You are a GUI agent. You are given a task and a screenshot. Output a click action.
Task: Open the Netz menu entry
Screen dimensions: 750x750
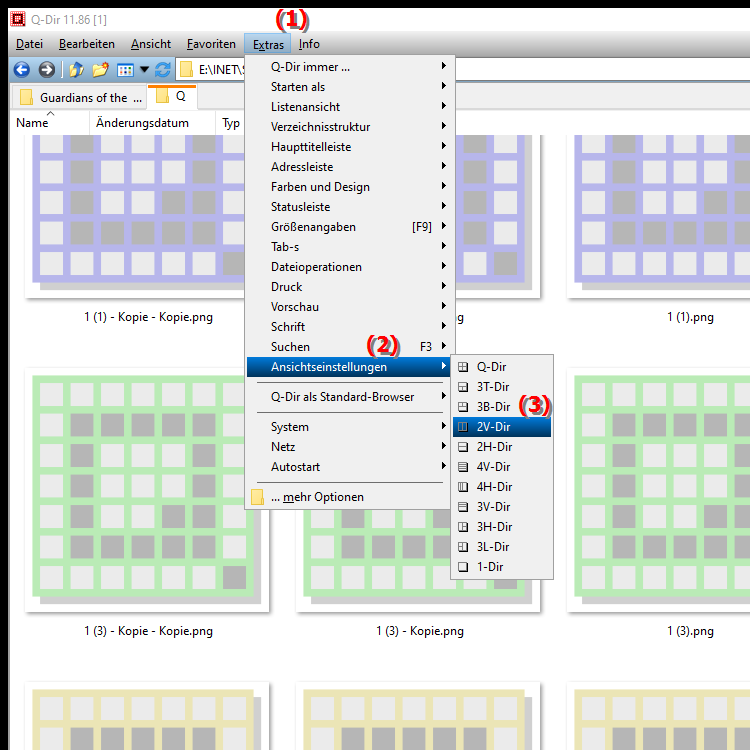[350, 447]
